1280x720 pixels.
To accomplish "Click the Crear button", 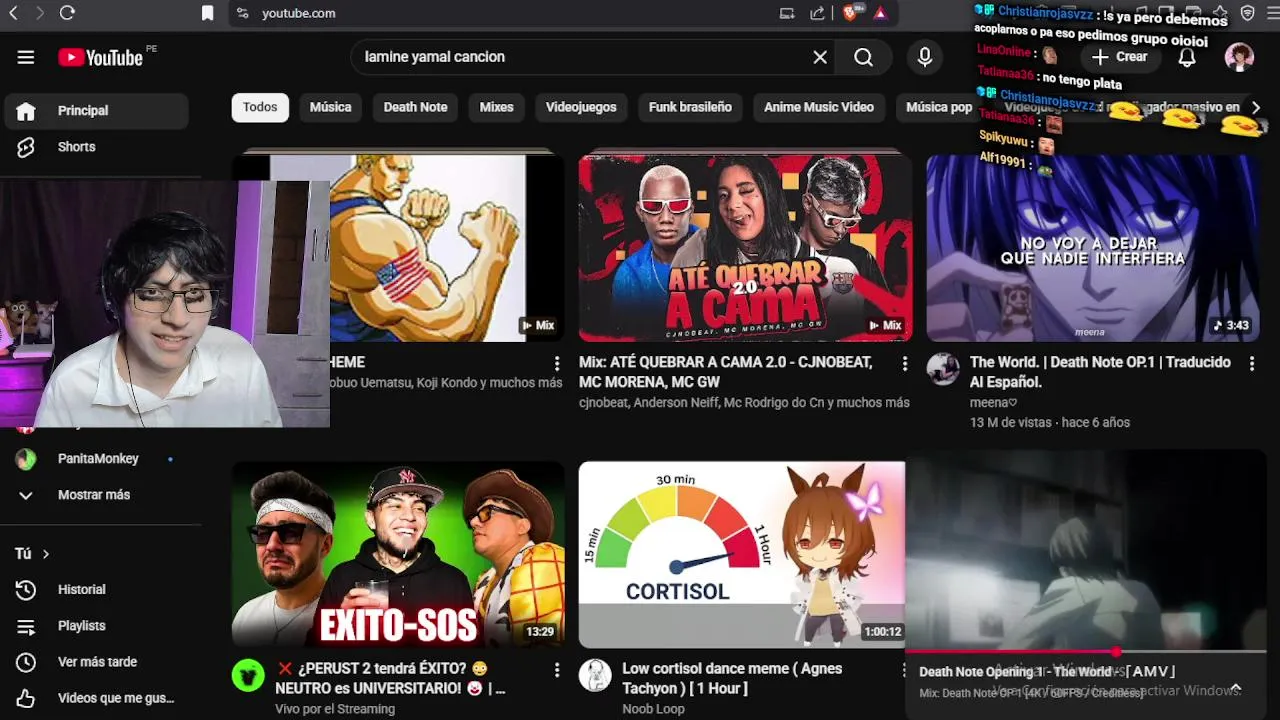I will 1120,57.
